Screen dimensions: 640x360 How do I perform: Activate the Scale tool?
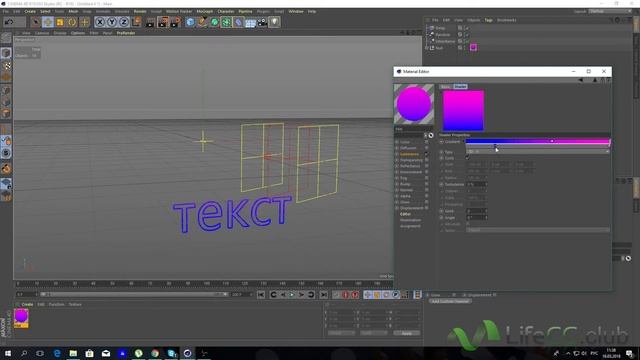pyautogui.click(x=60, y=22)
